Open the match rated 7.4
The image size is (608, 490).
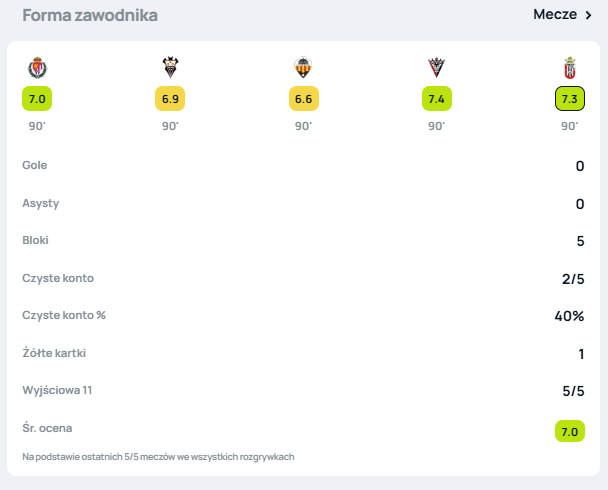[437, 99]
